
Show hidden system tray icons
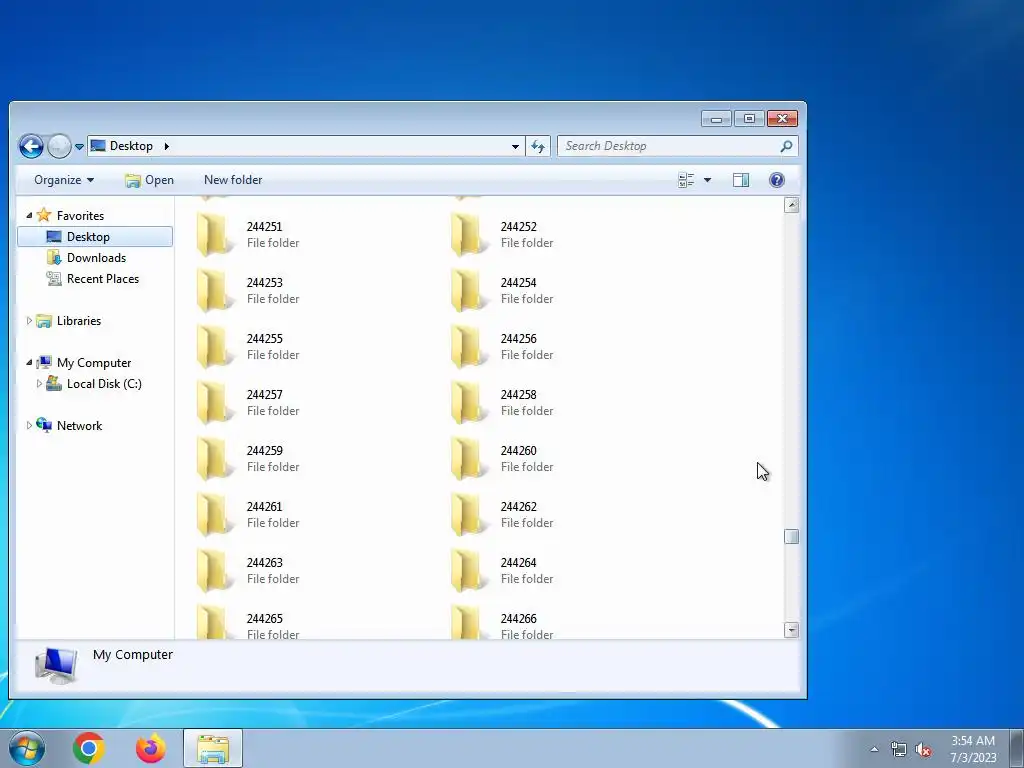click(874, 749)
